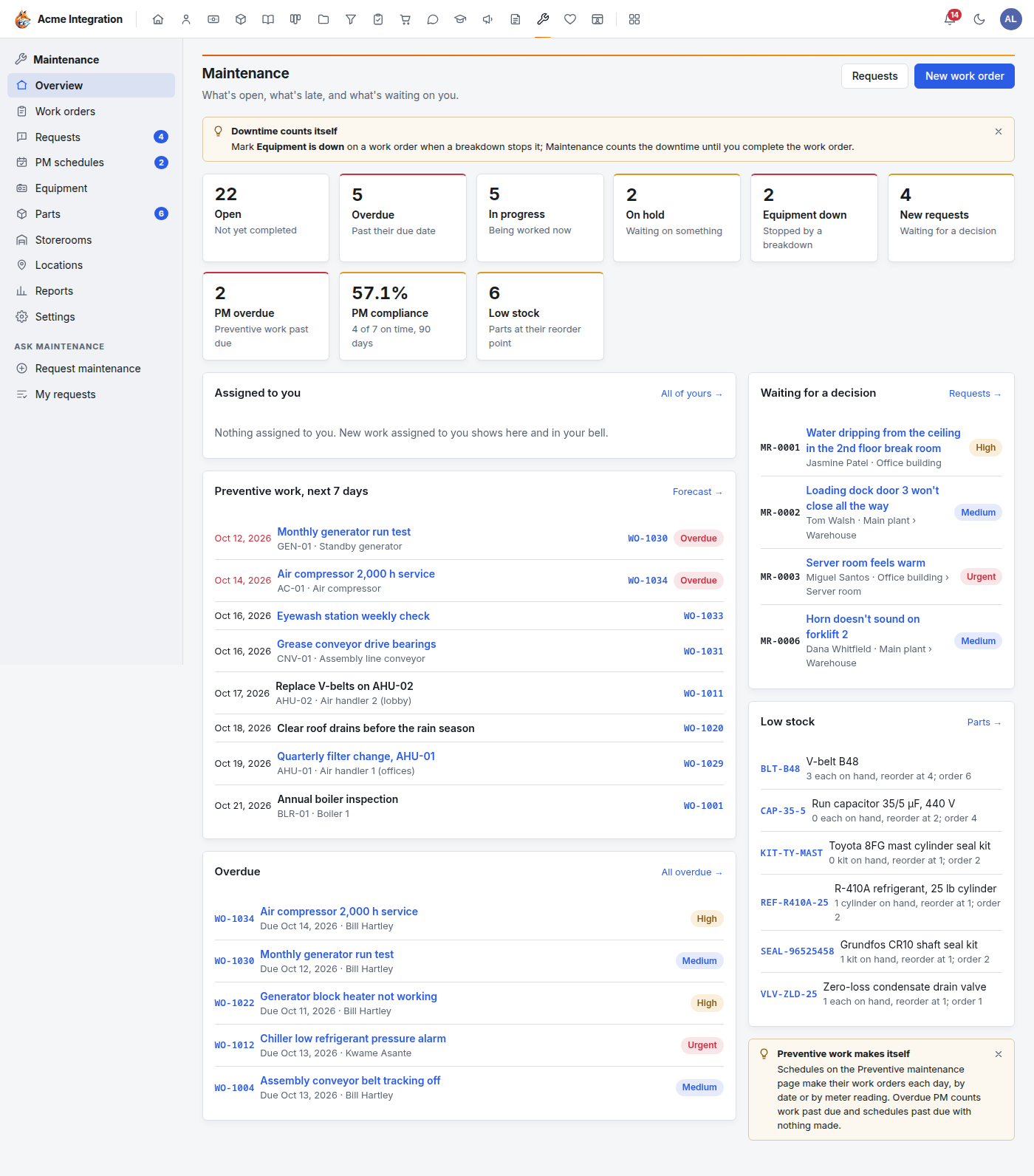Click the clipboard-check icon in top navigation
The image size is (1034, 1176).
(x=378, y=19)
